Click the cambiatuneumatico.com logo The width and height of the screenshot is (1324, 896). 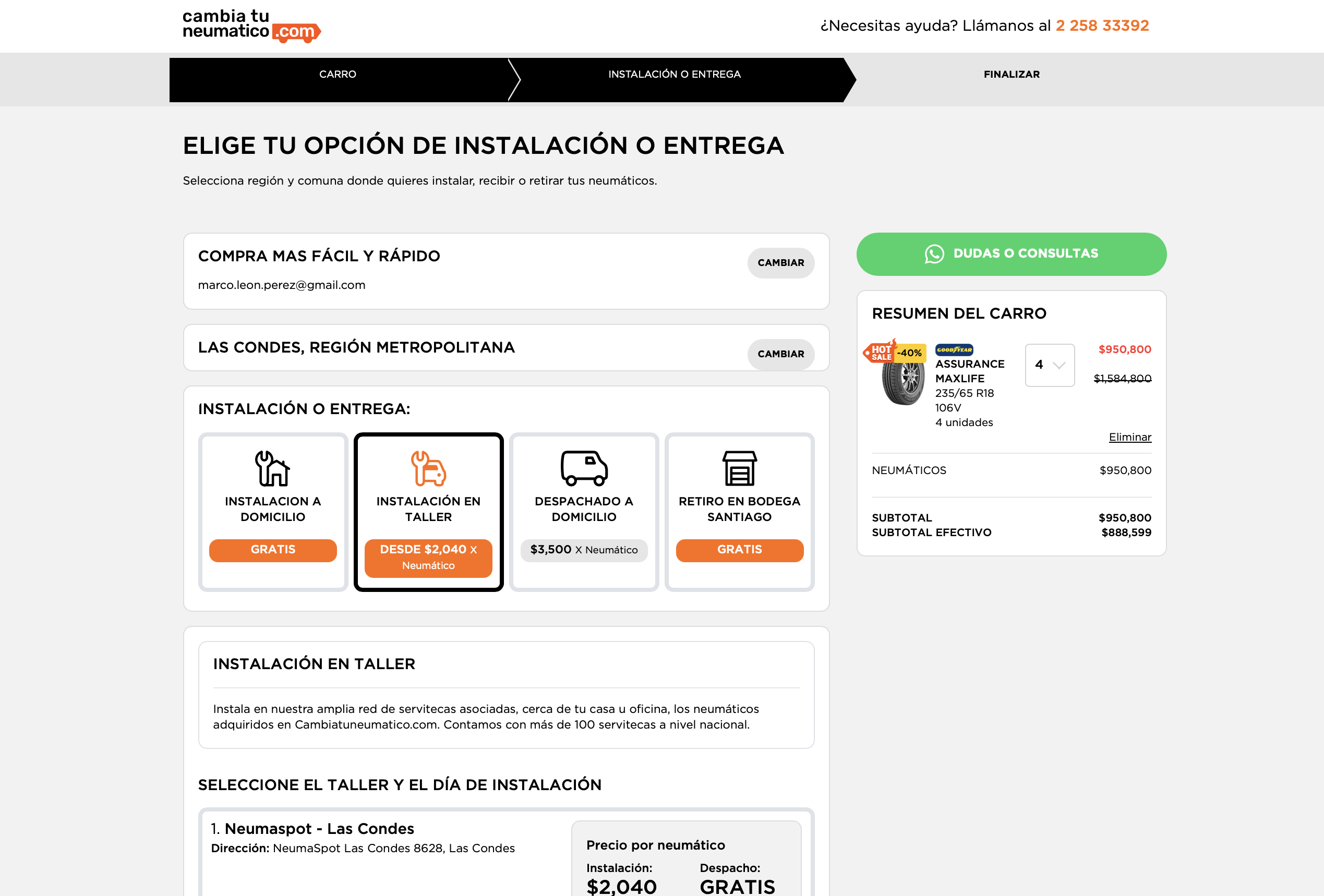pos(251,26)
